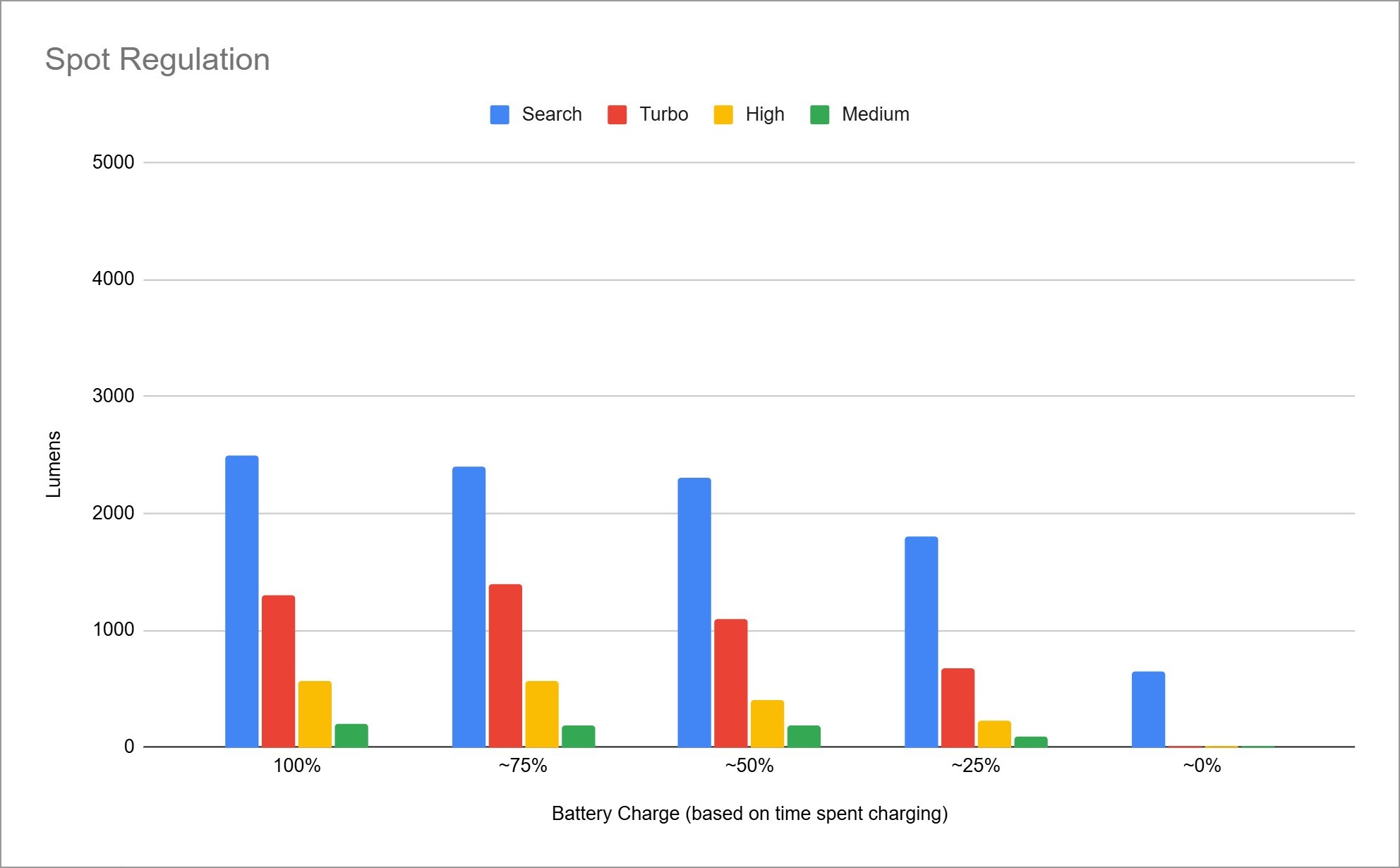Click the Lumens vertical axis title
This screenshot has width=1400, height=868.
tap(54, 464)
